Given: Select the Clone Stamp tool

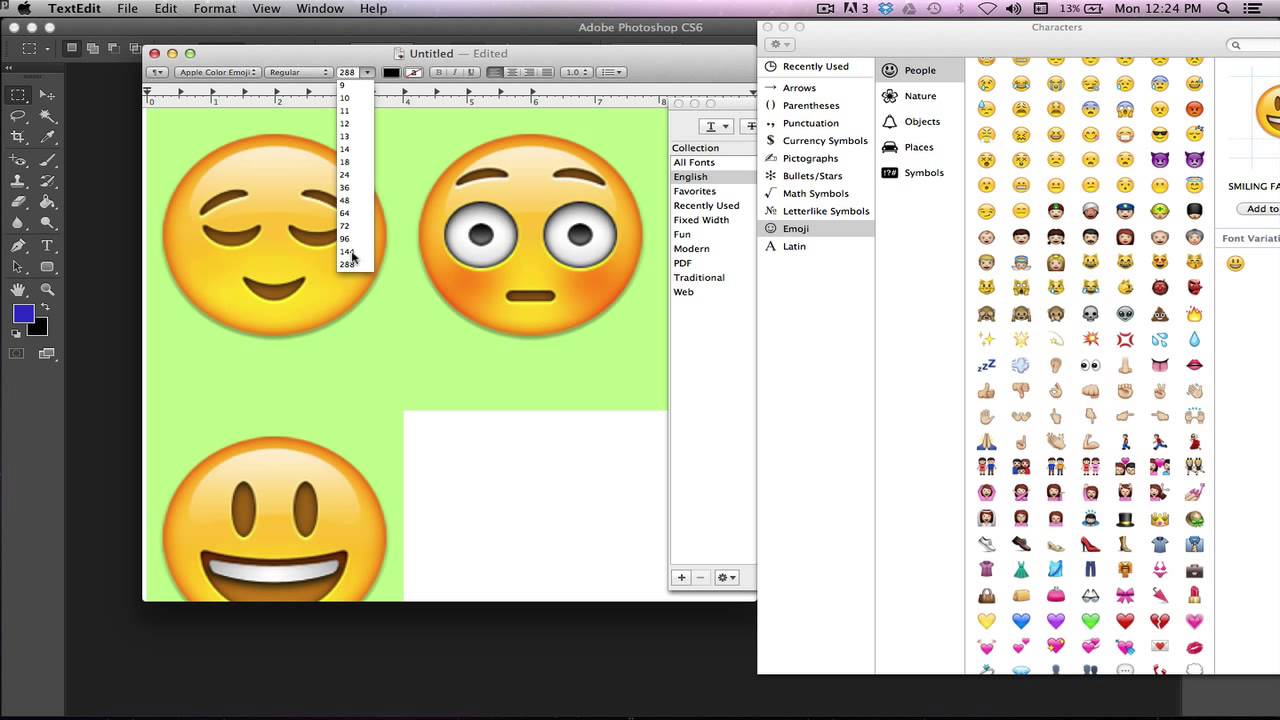Looking at the screenshot, I should click(x=17, y=181).
